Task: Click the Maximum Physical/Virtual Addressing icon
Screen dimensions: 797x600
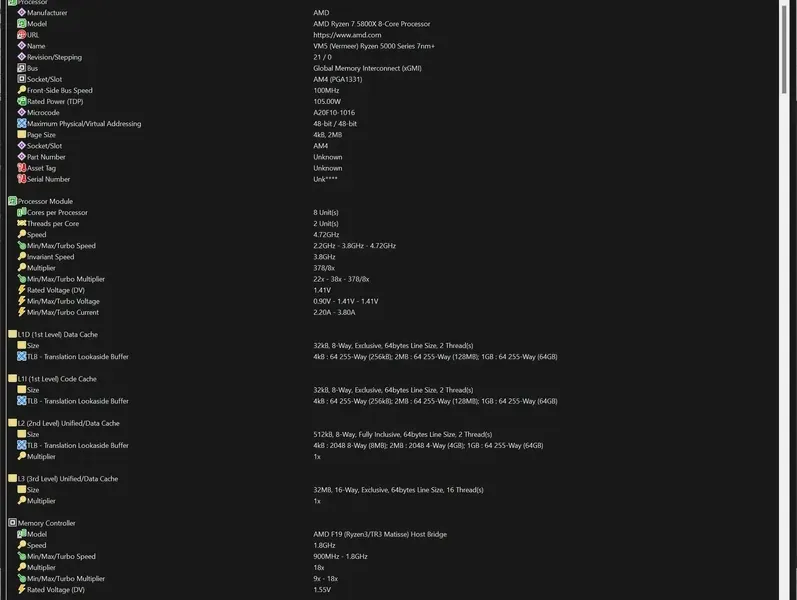Action: point(22,124)
